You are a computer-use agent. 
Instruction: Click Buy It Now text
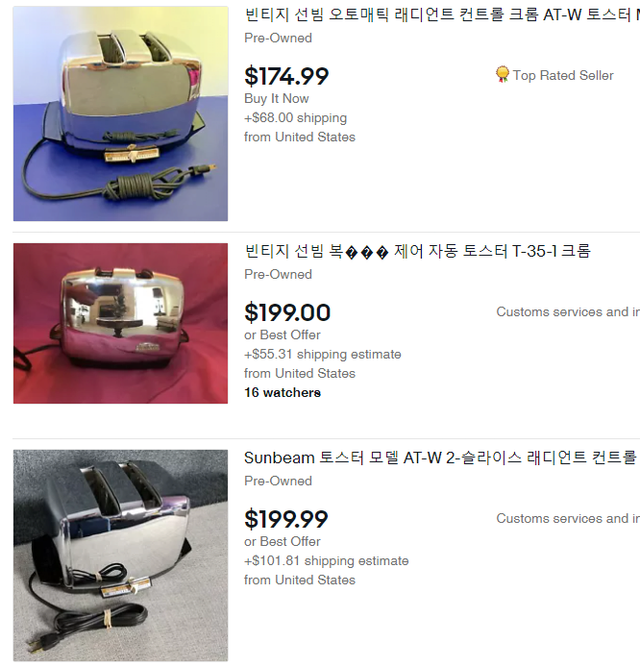click(276, 99)
